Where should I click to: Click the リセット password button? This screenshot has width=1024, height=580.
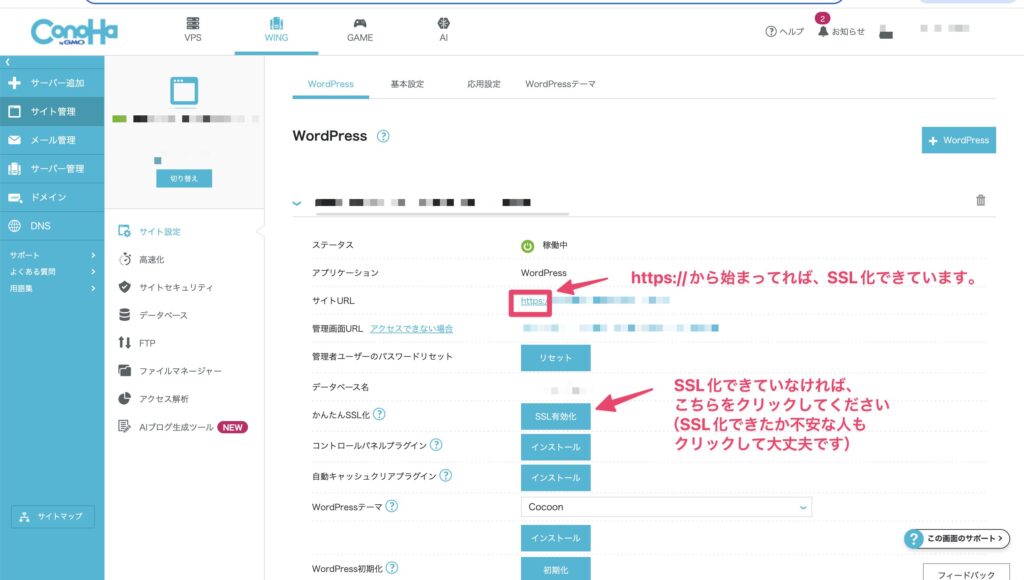556,358
